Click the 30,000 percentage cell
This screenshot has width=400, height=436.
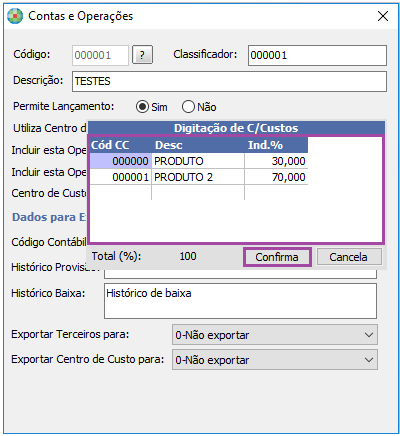click(276, 161)
